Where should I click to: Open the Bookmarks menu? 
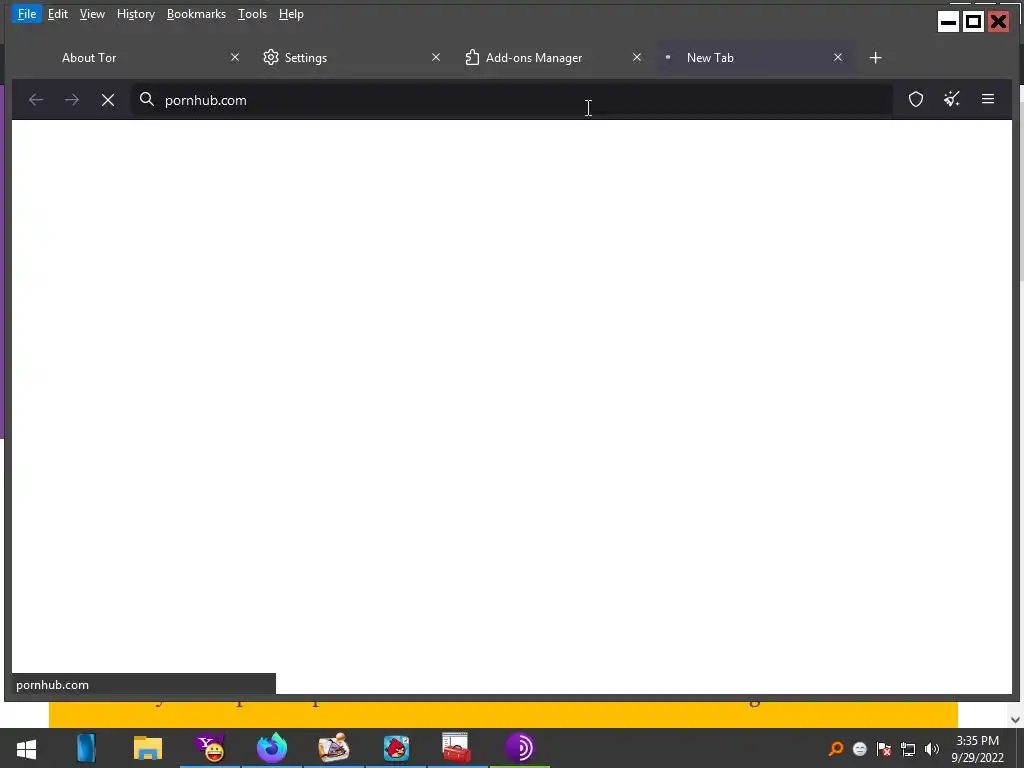pos(196,14)
